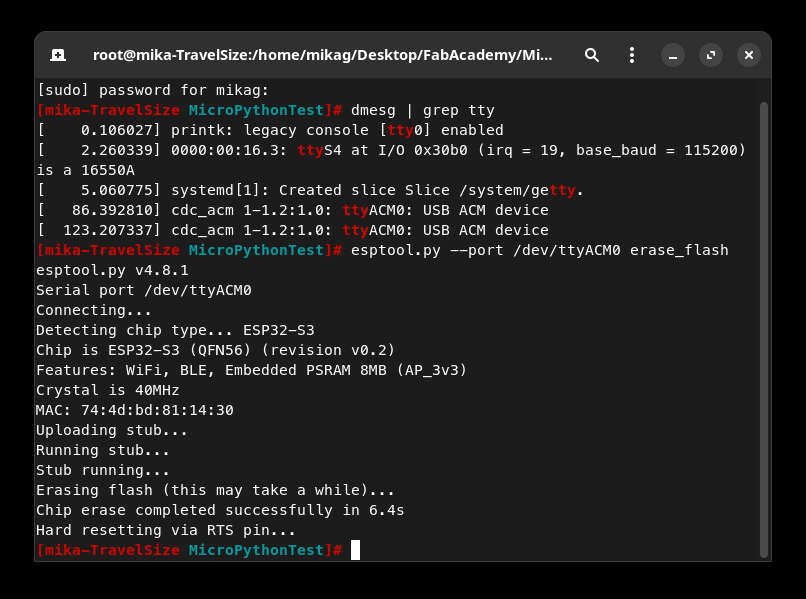806x599 pixels.
Task: Click the MAC address 74:4d:bd:81:14:30
Action: point(157,410)
